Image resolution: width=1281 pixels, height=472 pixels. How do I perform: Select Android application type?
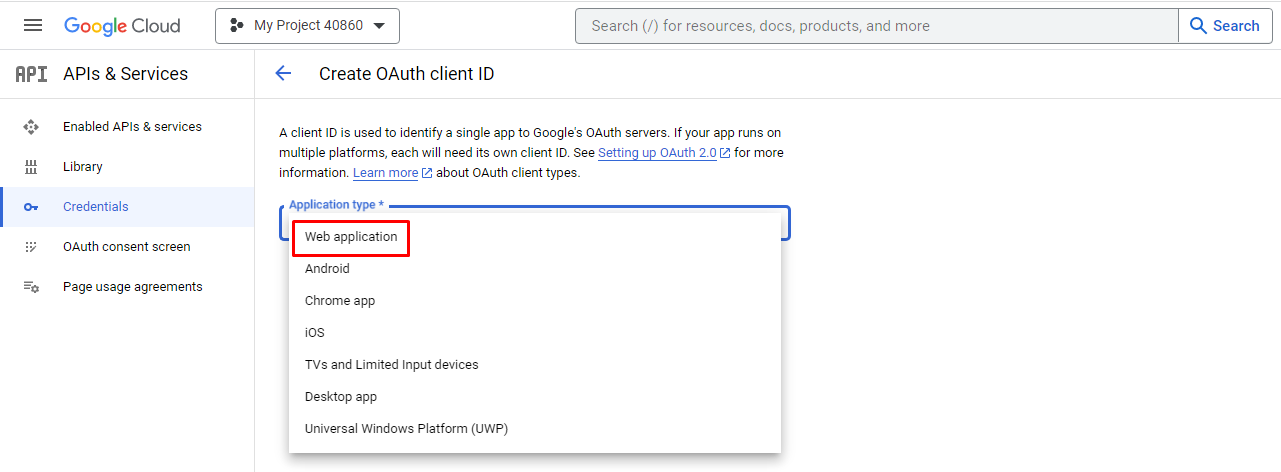[x=535, y=269]
